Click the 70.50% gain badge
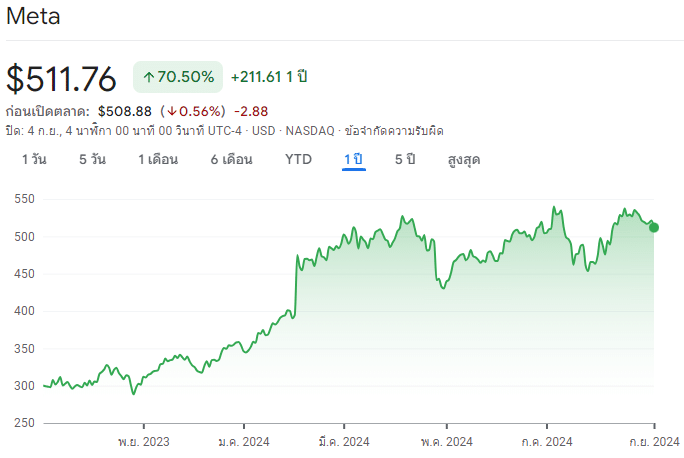Image resolution: width=684 pixels, height=458 pixels. (178, 77)
